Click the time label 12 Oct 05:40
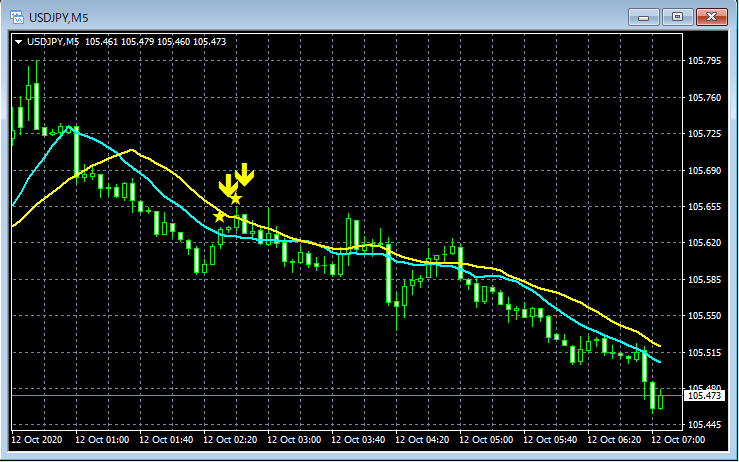Viewport: 739px width, 462px height. (x=550, y=440)
